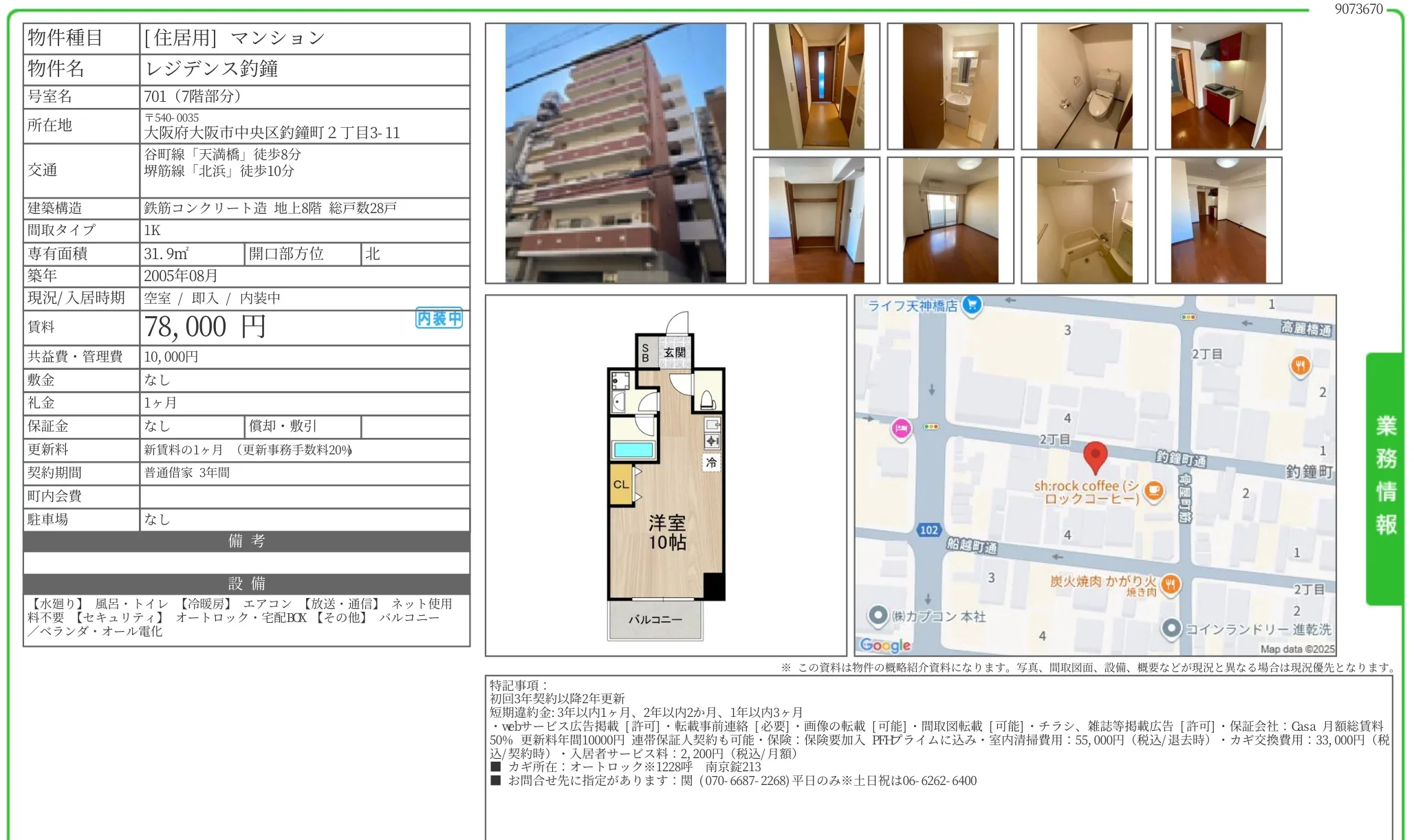
Task: Open the red kitchen unit photo
Action: pos(1218,87)
